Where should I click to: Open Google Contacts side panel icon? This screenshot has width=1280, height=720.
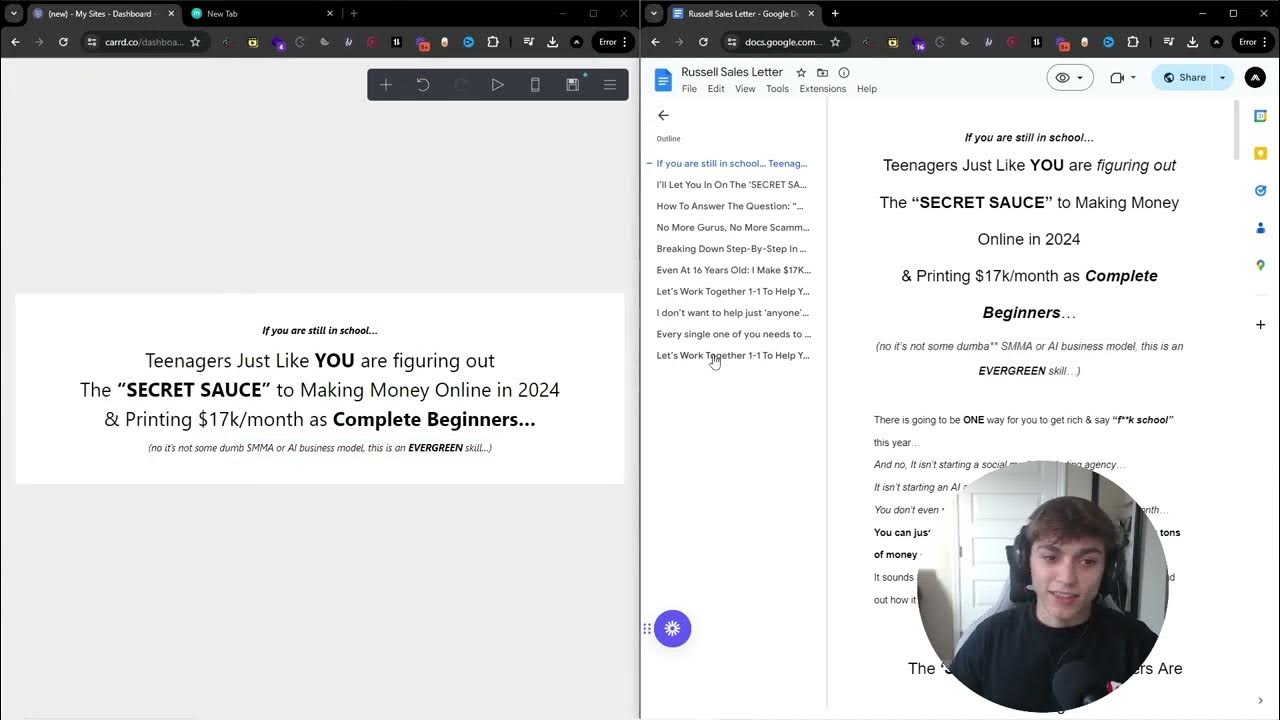coord(1260,227)
